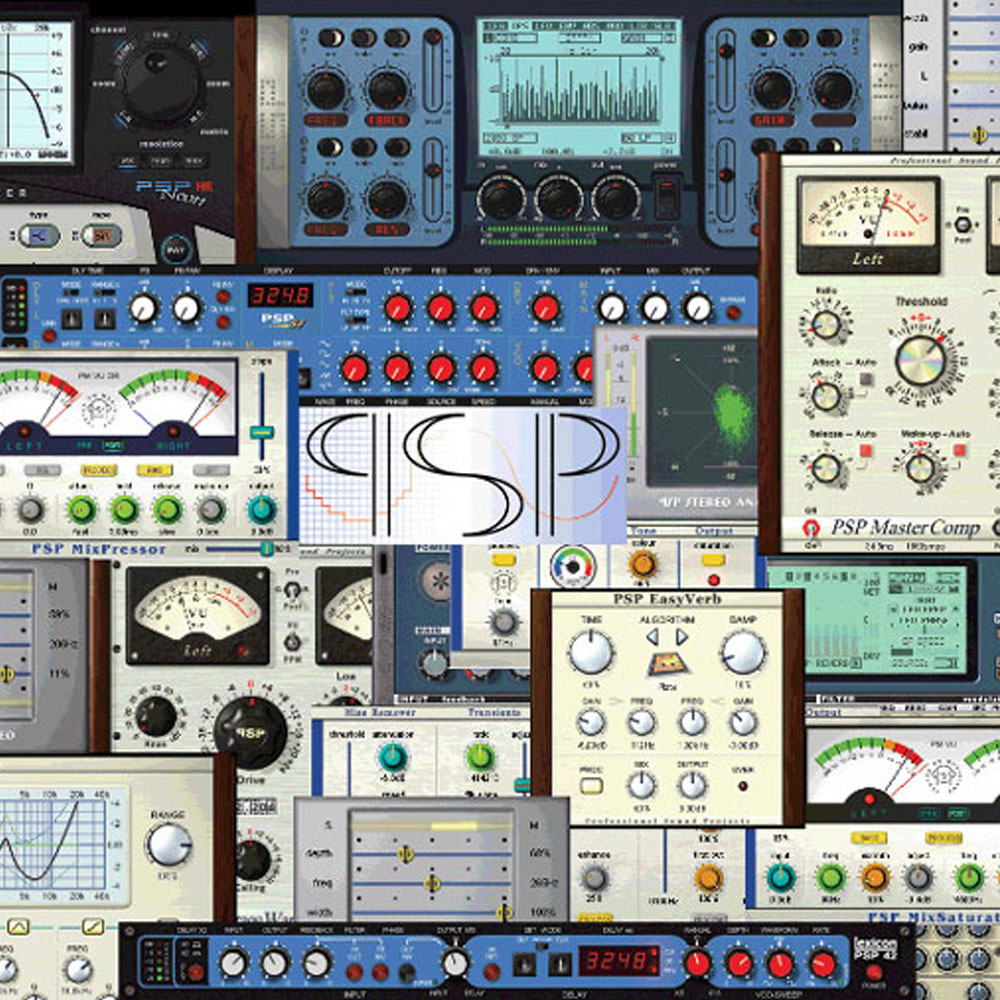The height and width of the screenshot is (1000, 1000).
Task: Click the MANUAL red knob on the PSP 42
Action: click(x=696, y=963)
